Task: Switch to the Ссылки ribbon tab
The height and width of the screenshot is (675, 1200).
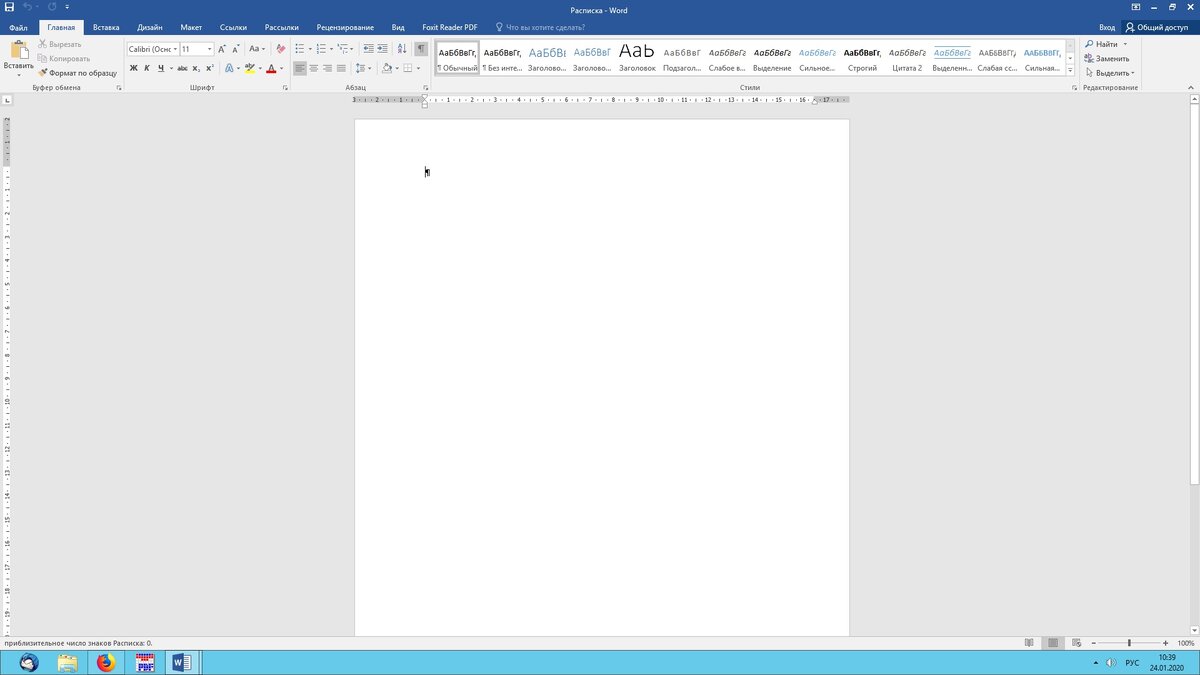Action: pyautogui.click(x=233, y=27)
